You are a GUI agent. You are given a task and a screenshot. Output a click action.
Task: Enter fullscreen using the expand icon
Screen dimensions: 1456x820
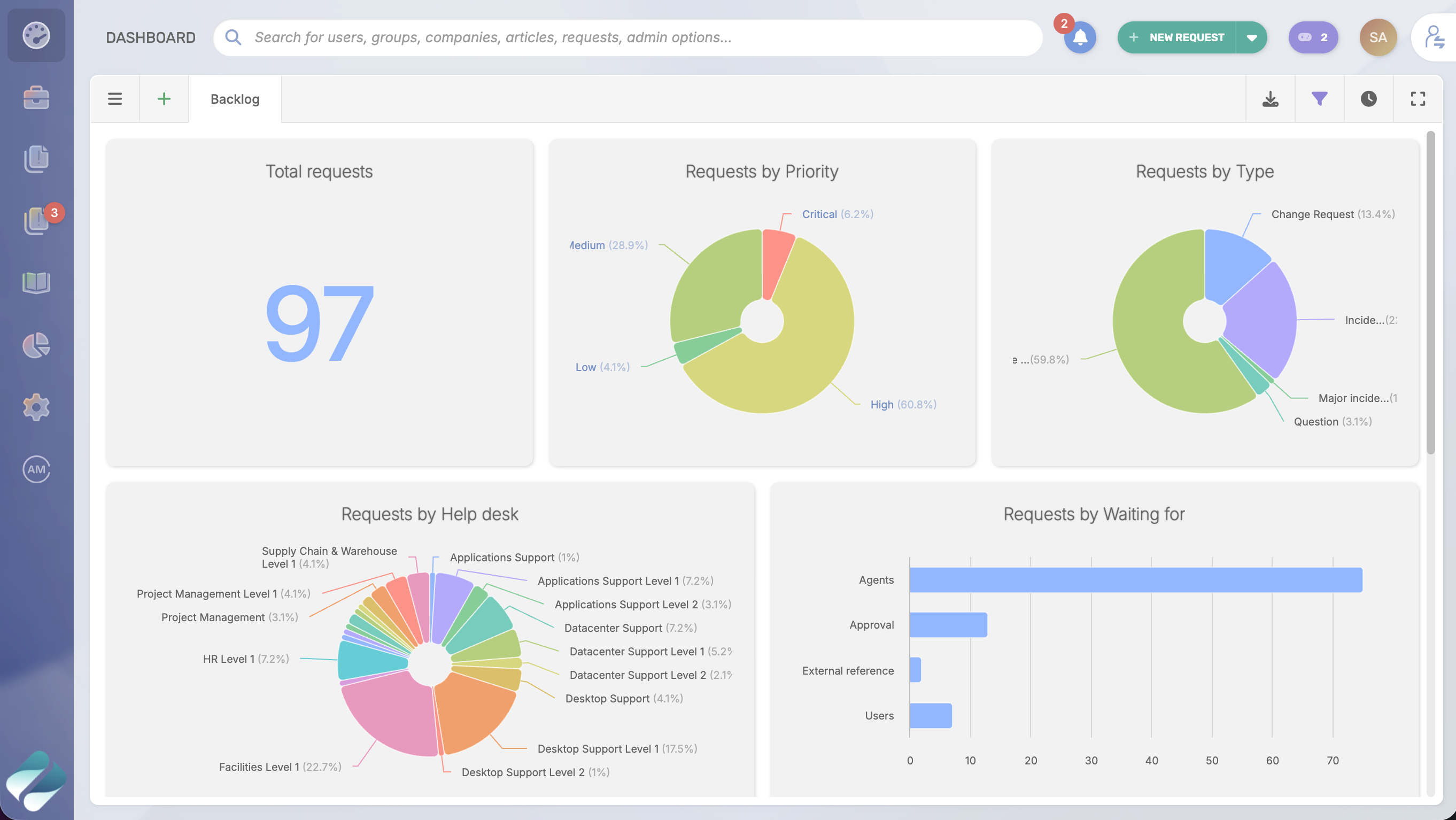pos(1418,98)
